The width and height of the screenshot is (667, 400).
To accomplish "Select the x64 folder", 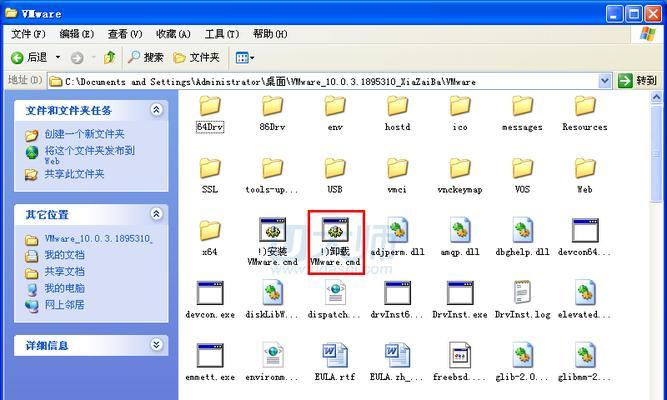I will pyautogui.click(x=210, y=238).
